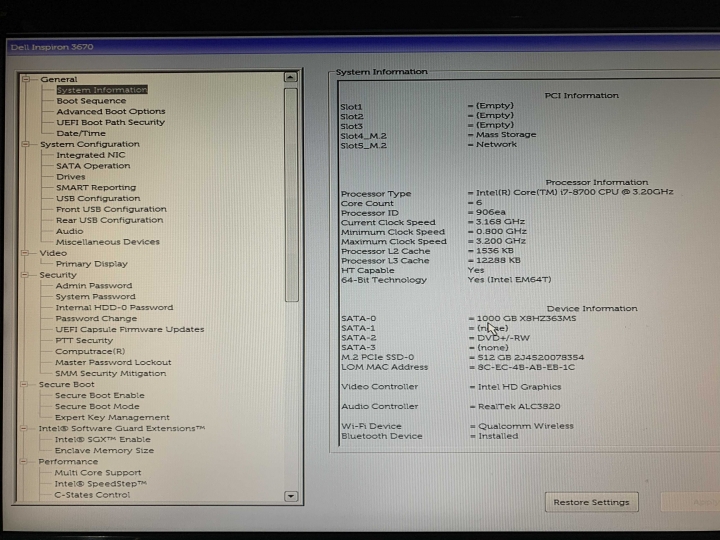Collapse the Video tree section
Viewport: 720px width, 540px height.
[x=25, y=253]
